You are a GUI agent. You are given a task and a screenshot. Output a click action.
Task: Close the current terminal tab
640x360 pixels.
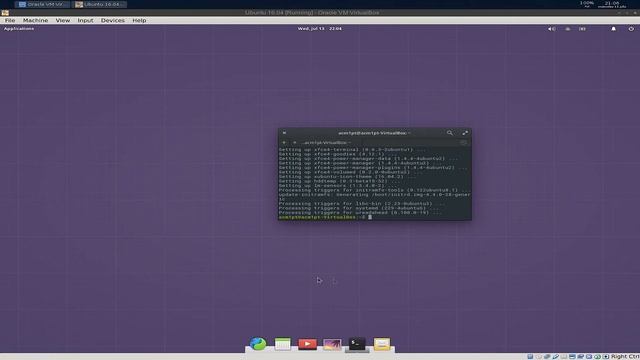[x=295, y=142]
